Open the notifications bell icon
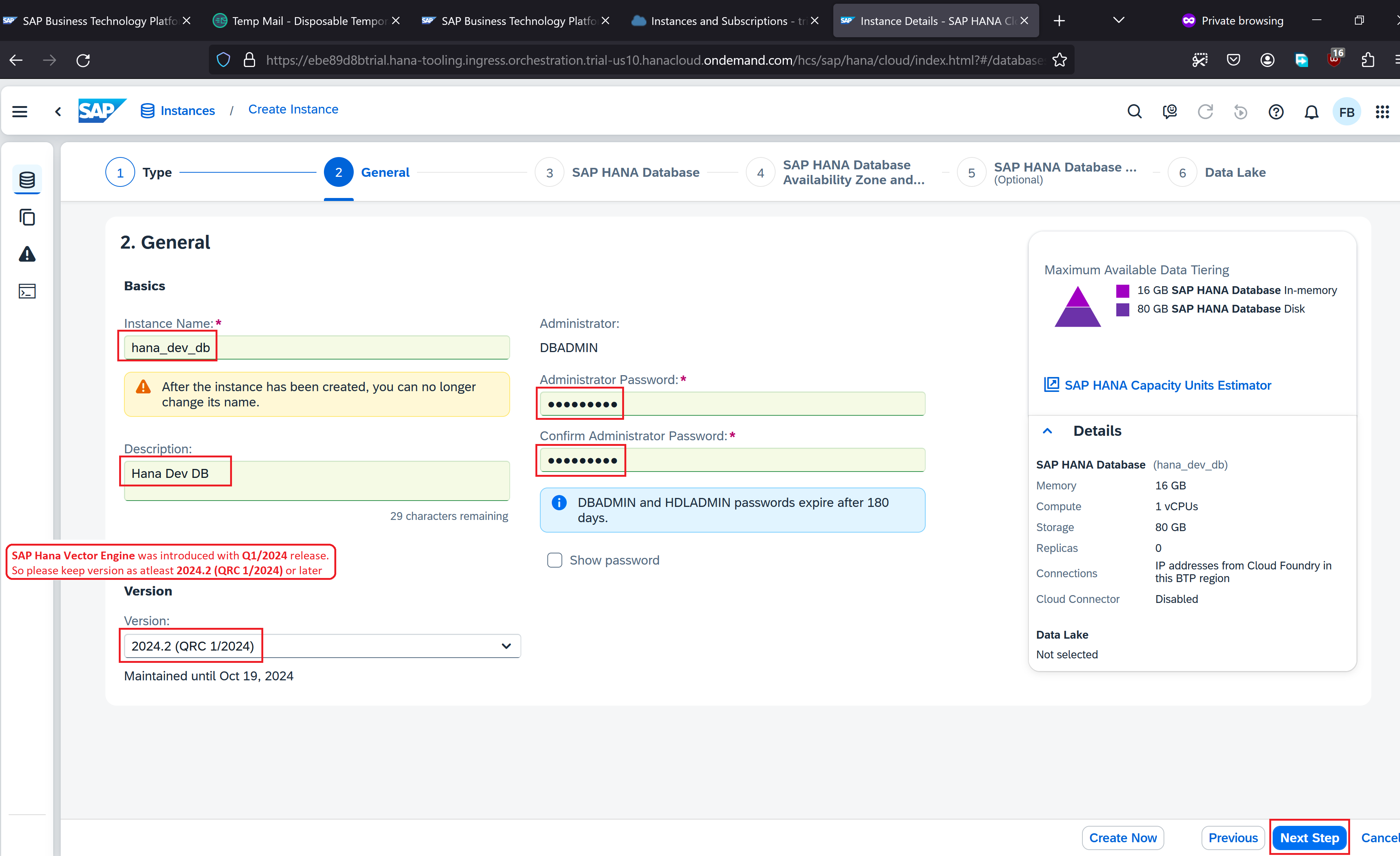 1311,111
